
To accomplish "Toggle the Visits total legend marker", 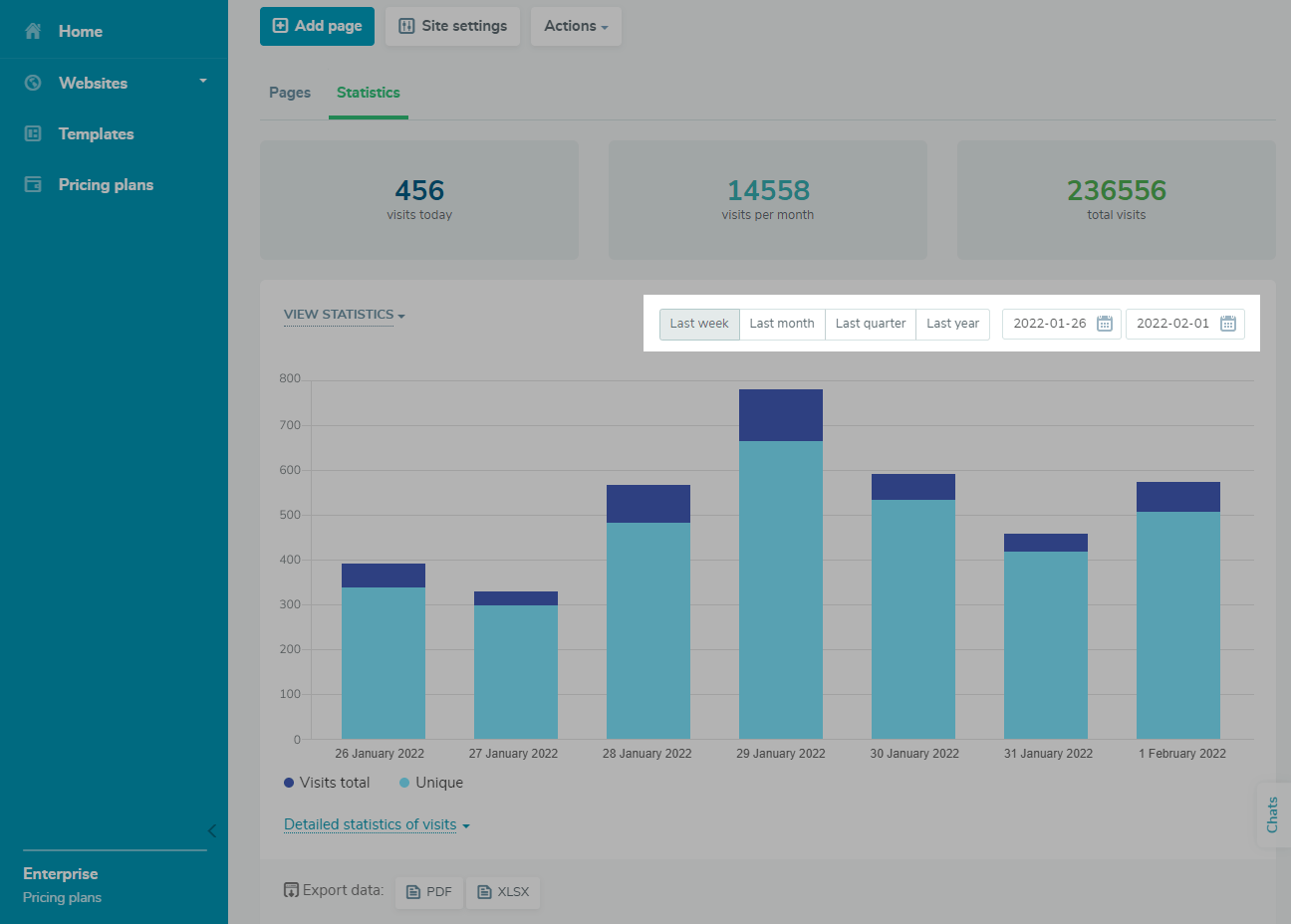I will click(x=289, y=783).
